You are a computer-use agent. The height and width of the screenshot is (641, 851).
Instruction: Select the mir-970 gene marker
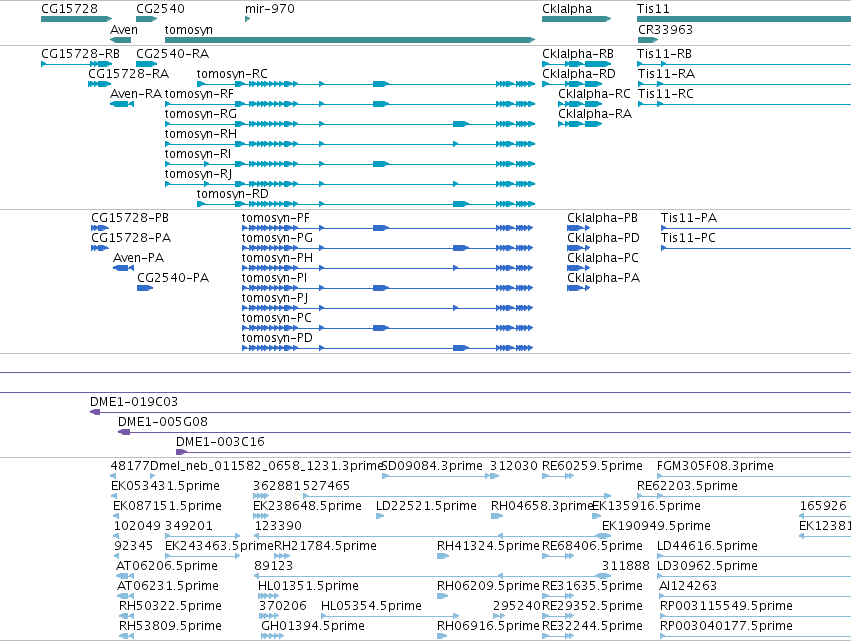(x=247, y=19)
